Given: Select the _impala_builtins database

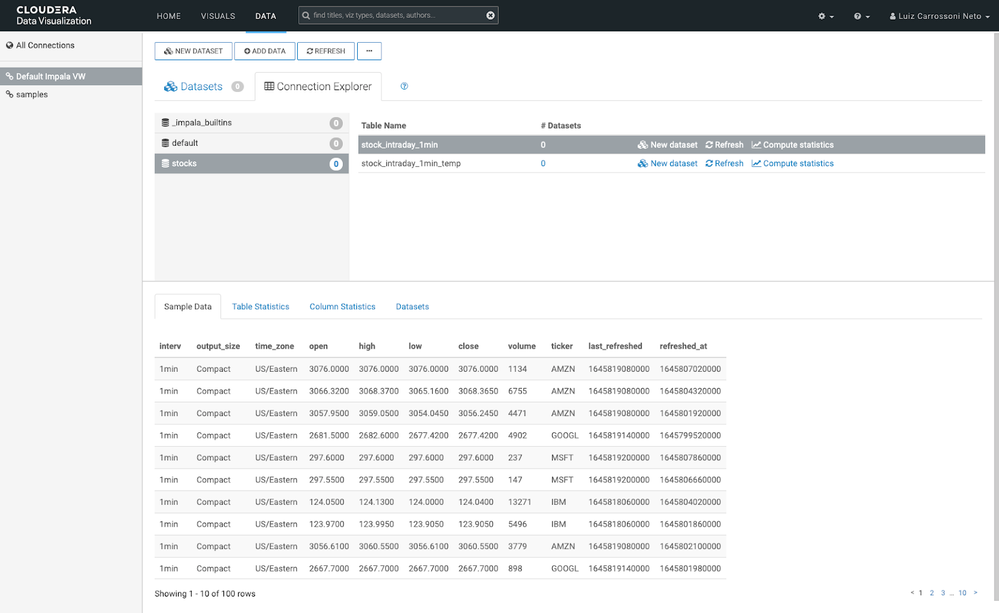Looking at the screenshot, I should (x=251, y=123).
